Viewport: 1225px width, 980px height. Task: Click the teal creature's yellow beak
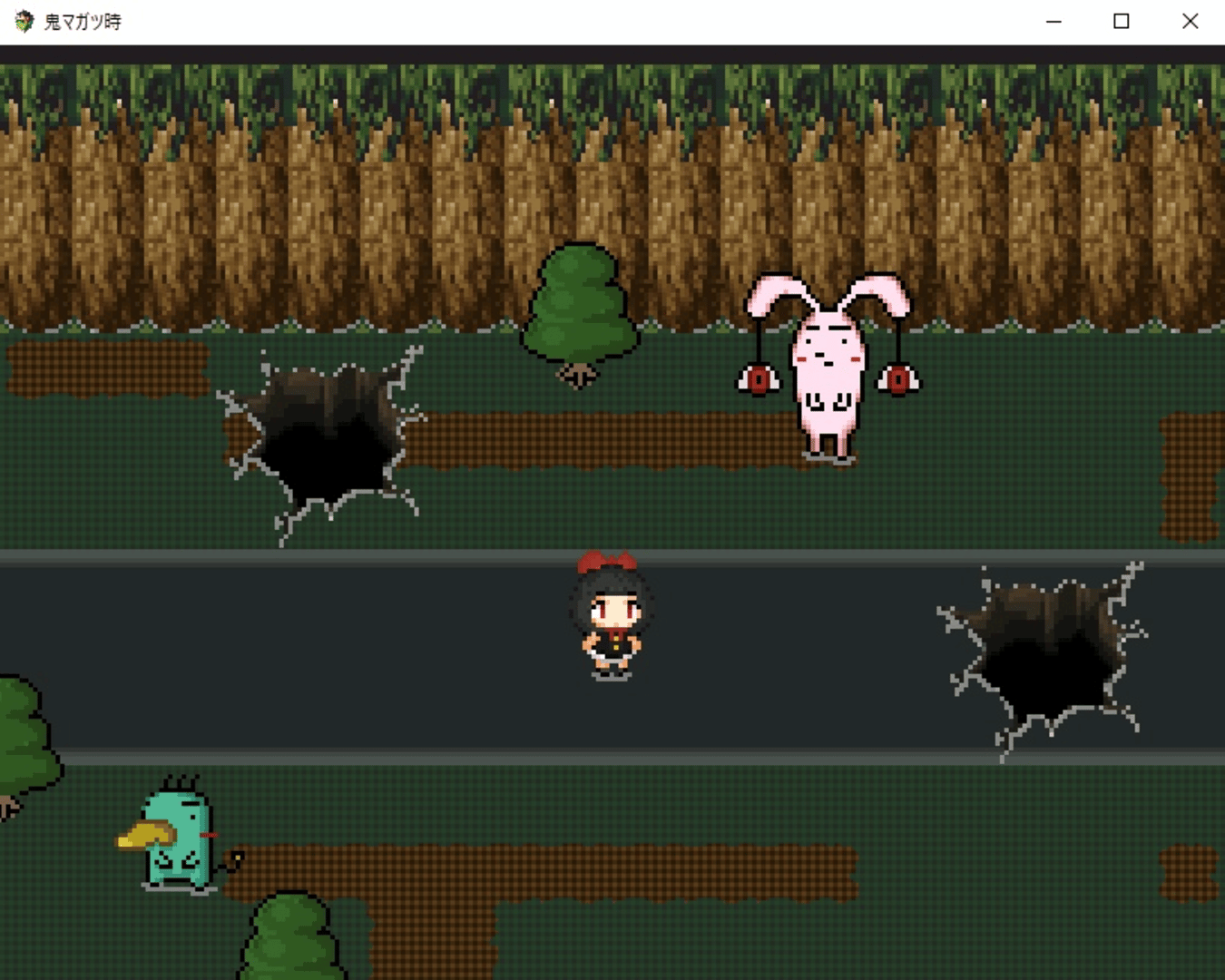pos(144,835)
